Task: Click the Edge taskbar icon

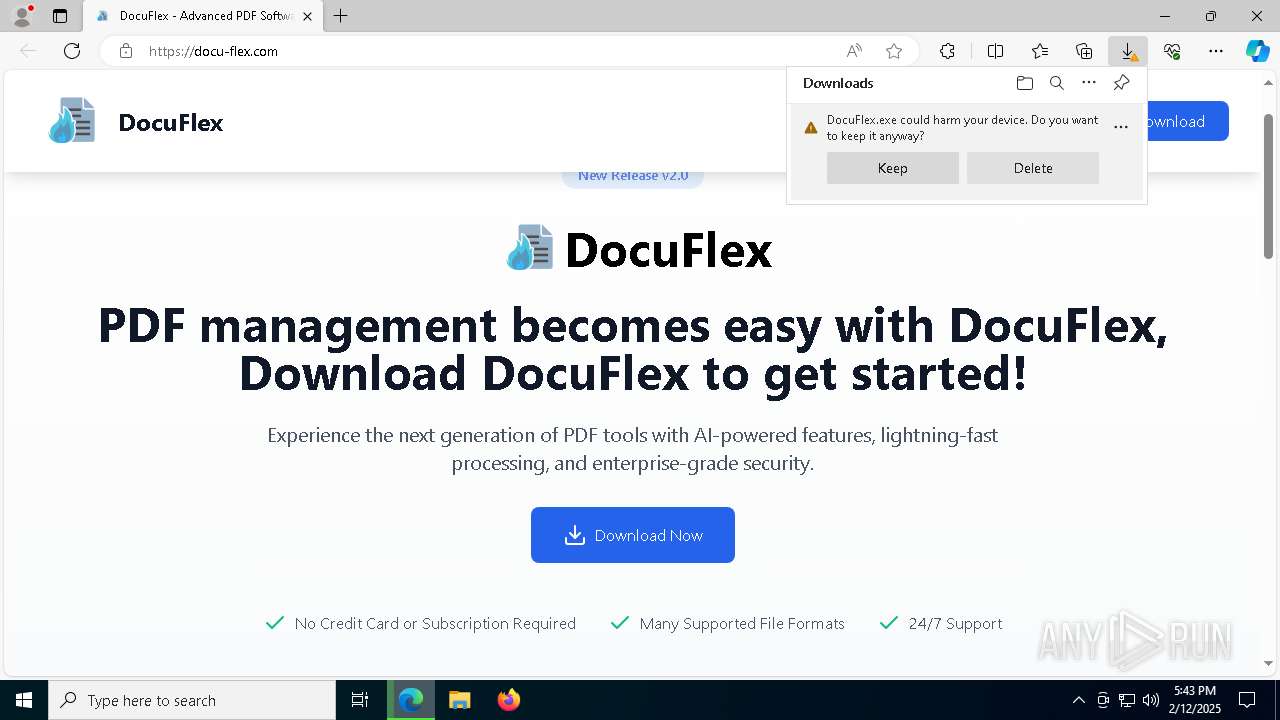Action: (411, 700)
